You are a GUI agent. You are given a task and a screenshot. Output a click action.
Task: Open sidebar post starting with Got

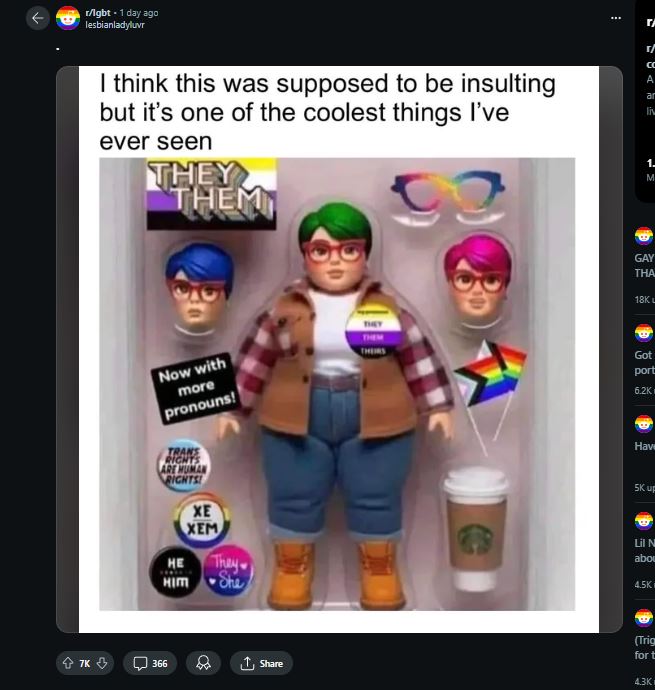pos(644,363)
